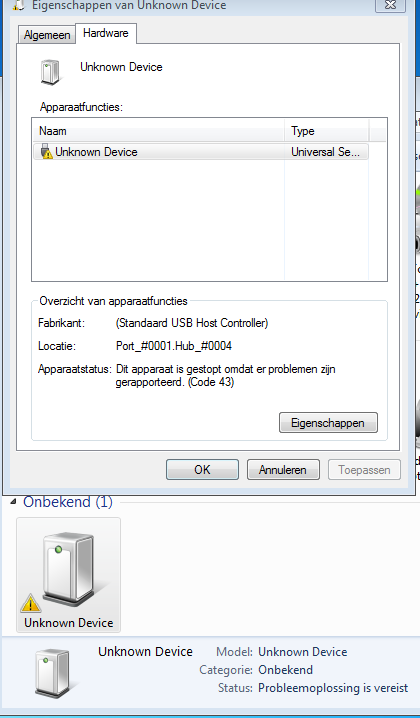Screen dimensions: 420x718
Task: Click the Universal Se... type cell
Action: click(x=325, y=152)
